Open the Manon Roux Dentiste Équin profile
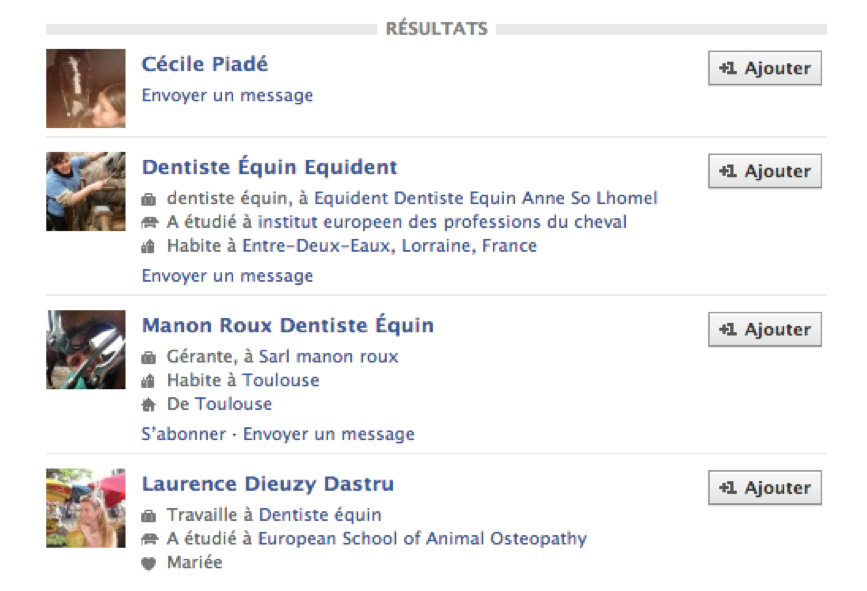The height and width of the screenshot is (591, 867). point(288,326)
